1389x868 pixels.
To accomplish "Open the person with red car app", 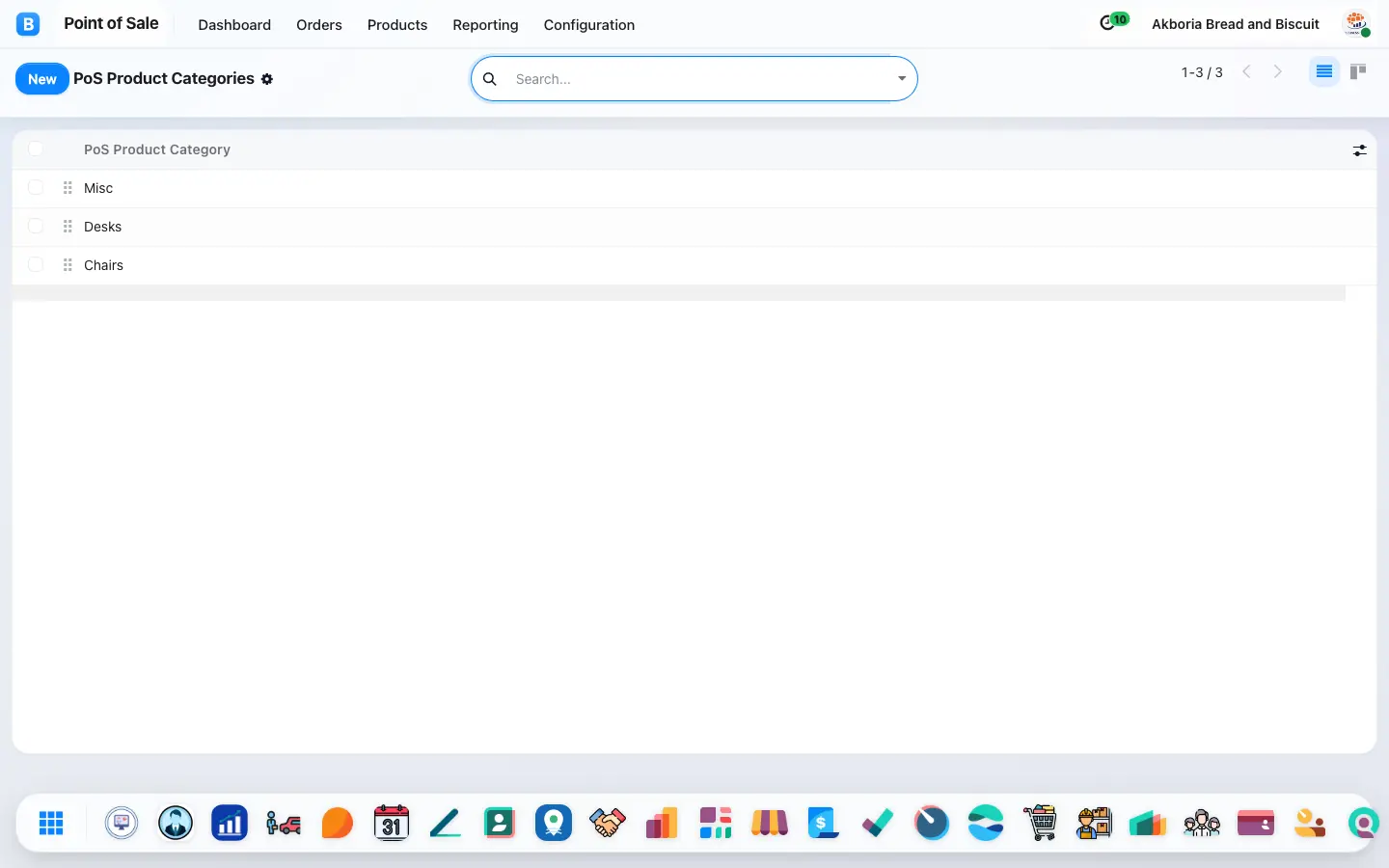I will 284,823.
